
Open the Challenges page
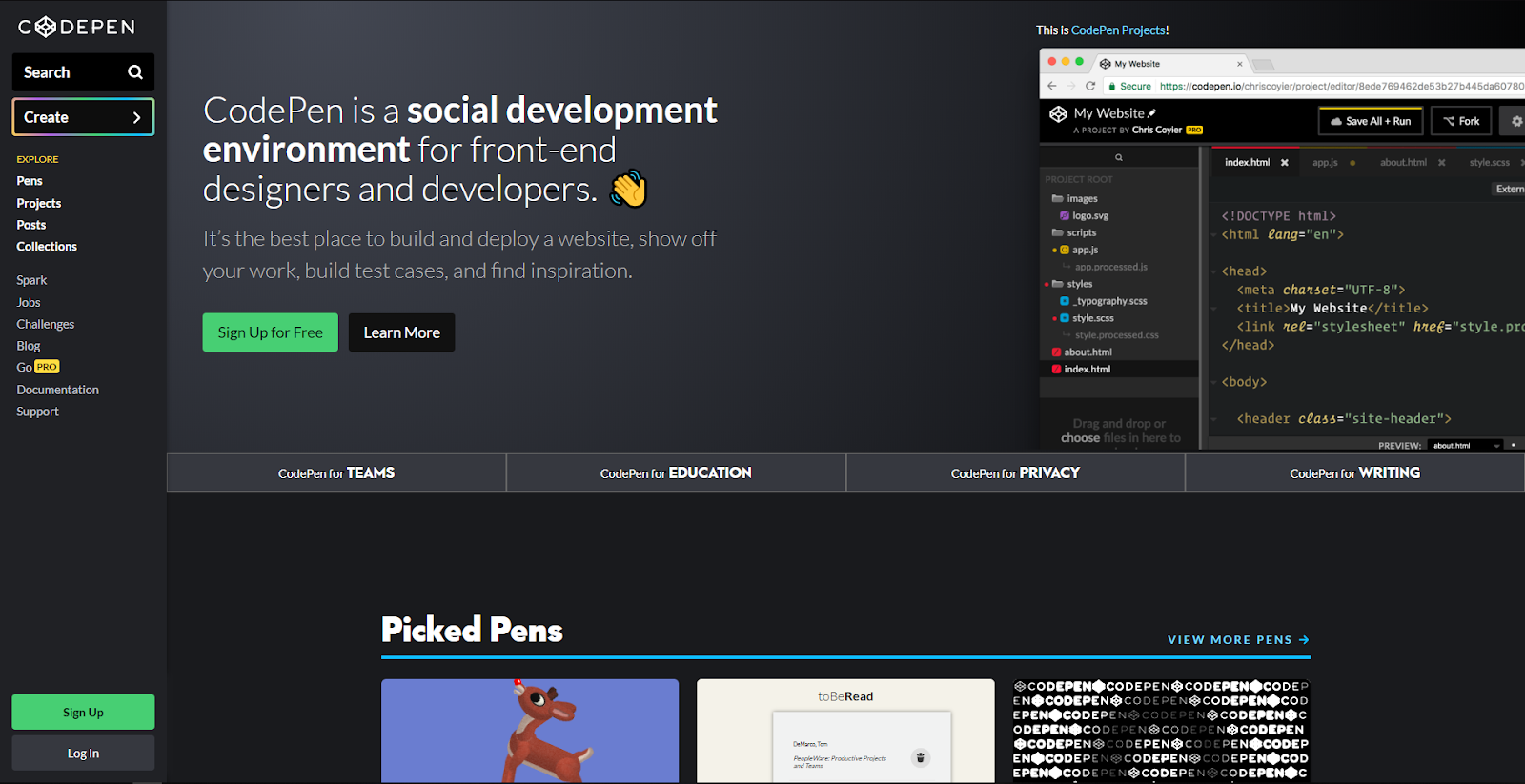[46, 324]
